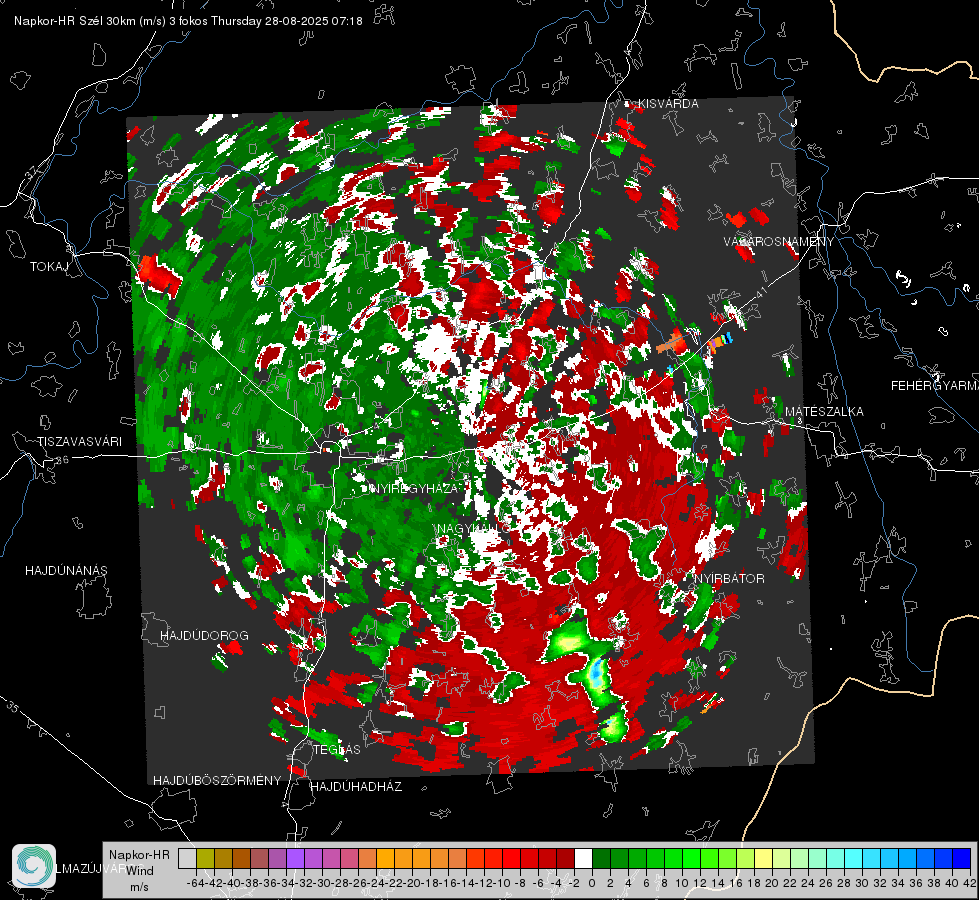Image resolution: width=979 pixels, height=900 pixels.
Task: Click the NAGYKÁLLÓ town label
Action: pyautogui.click(x=473, y=529)
